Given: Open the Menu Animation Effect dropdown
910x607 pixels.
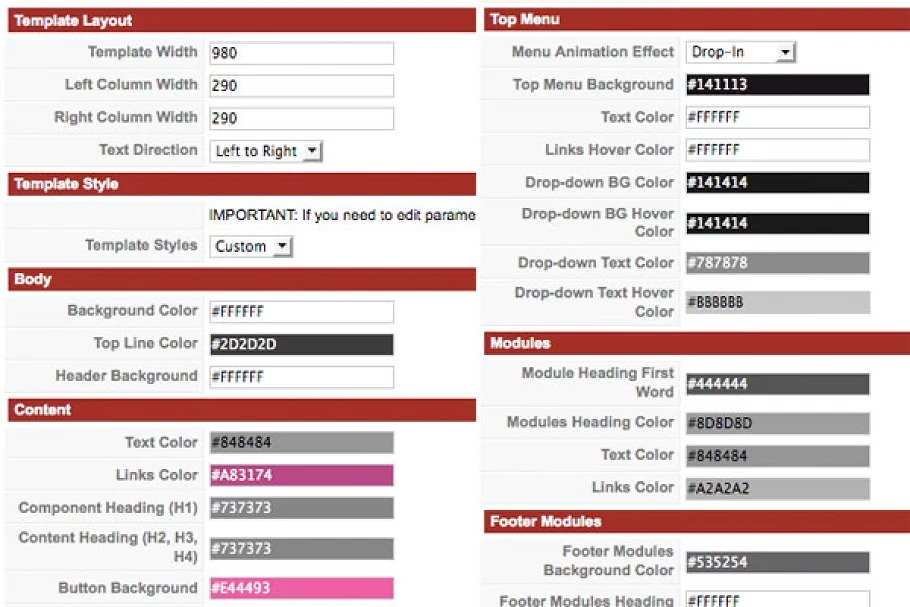Looking at the screenshot, I should coord(741,52).
